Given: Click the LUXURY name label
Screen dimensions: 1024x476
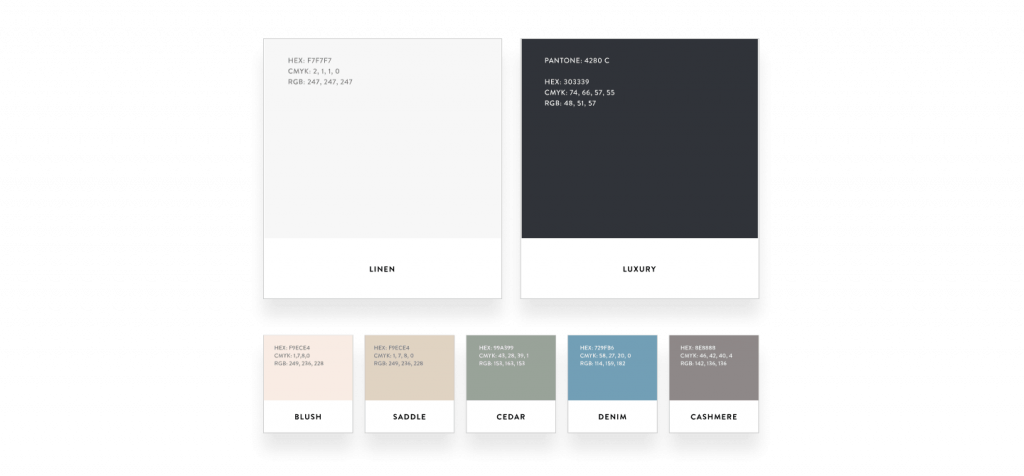Looking at the screenshot, I should point(639,269).
